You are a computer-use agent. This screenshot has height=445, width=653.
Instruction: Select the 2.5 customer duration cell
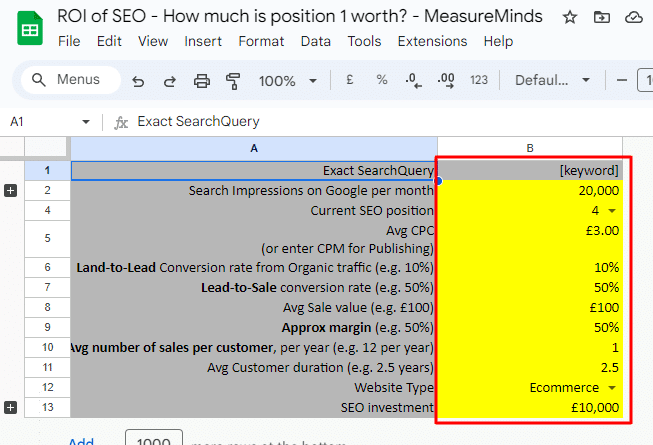tap(530, 368)
